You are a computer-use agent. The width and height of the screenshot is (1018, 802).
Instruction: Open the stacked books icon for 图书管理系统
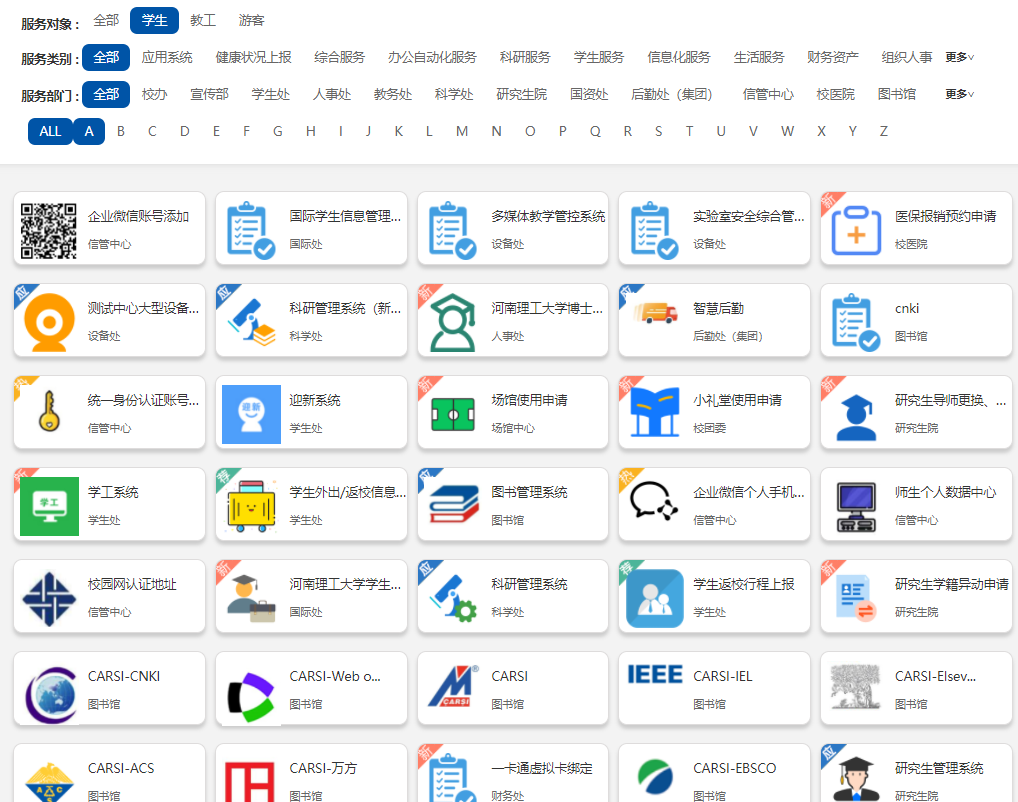pyautogui.click(x=454, y=504)
